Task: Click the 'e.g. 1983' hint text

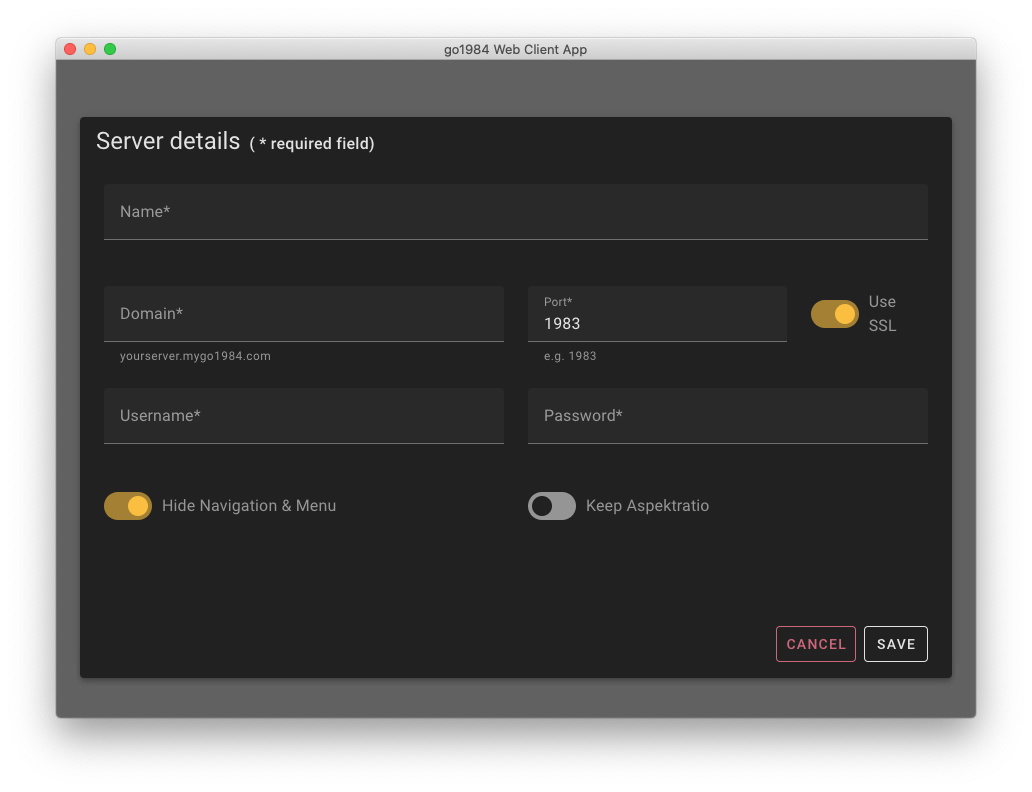Action: pyautogui.click(x=570, y=356)
